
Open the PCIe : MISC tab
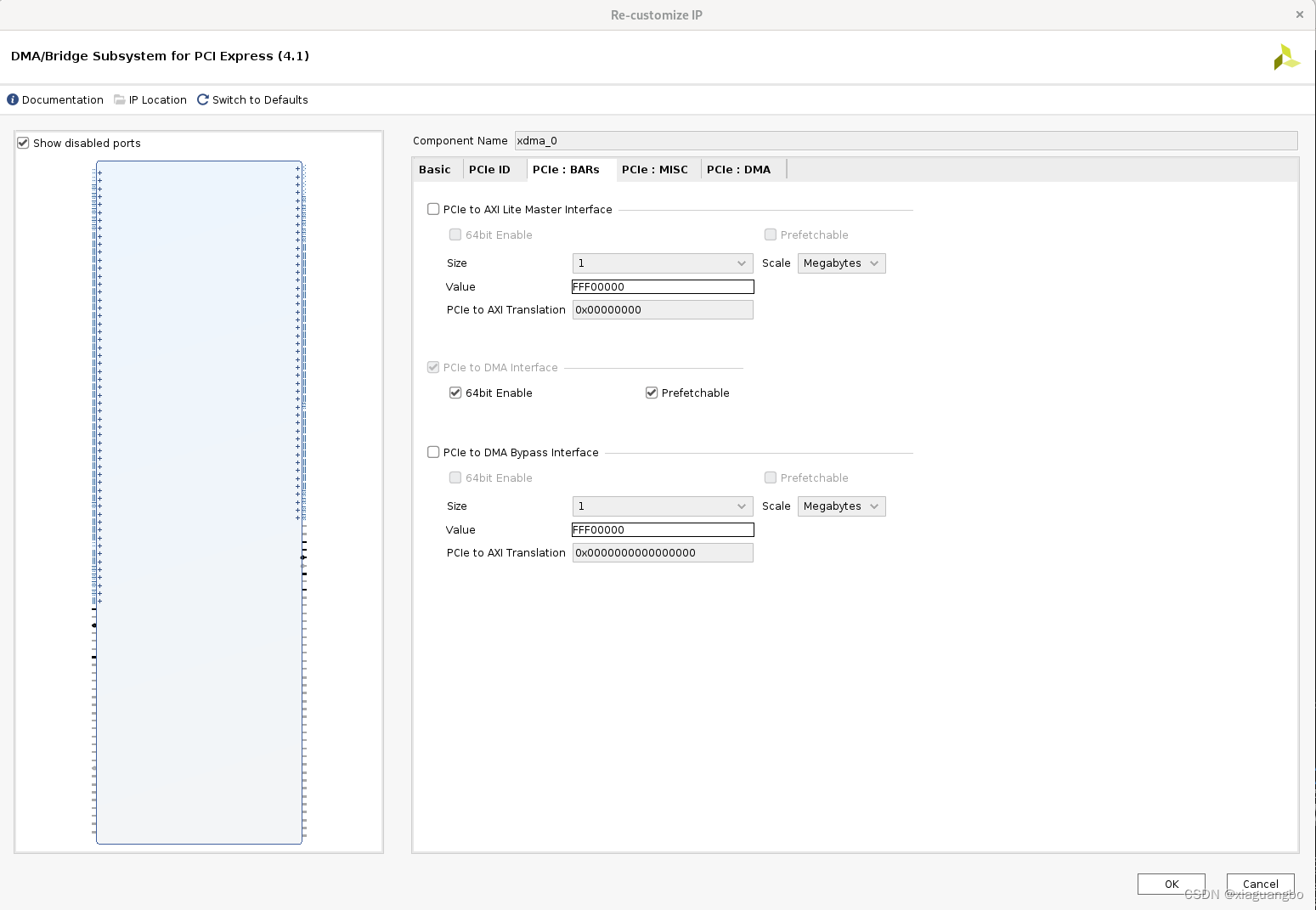point(655,169)
